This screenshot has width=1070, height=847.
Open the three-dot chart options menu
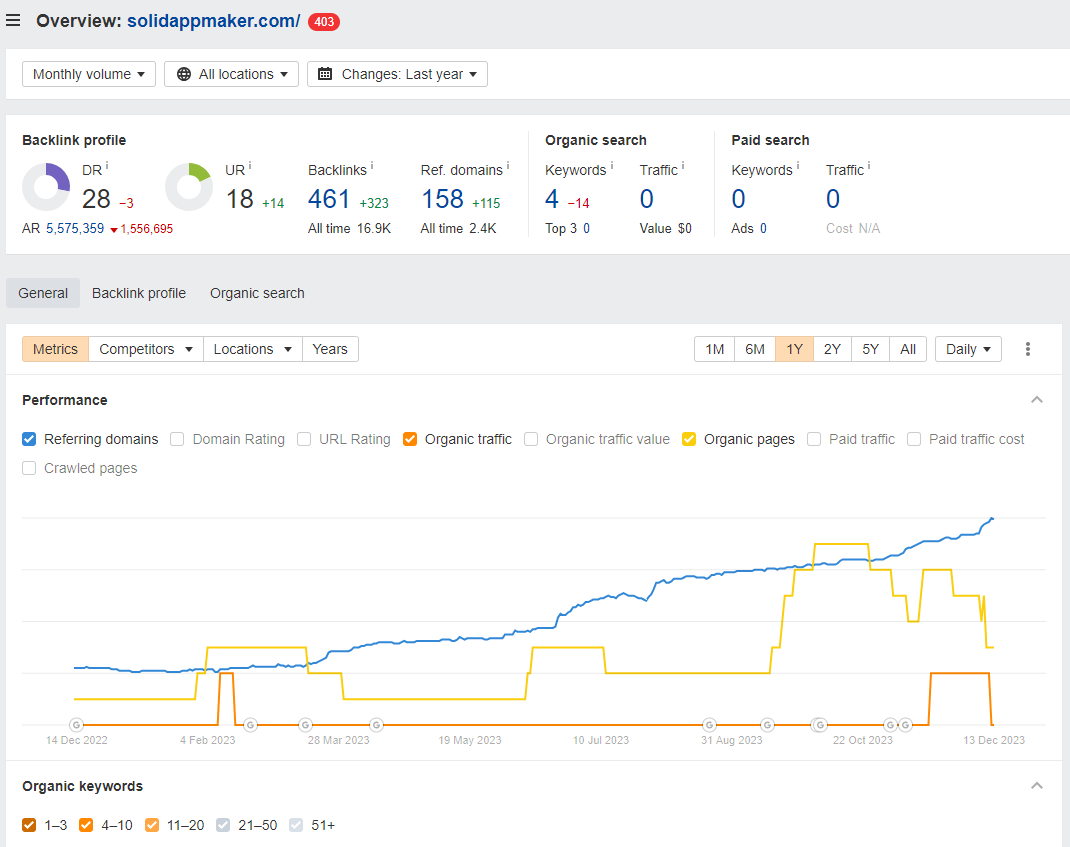[x=1028, y=349]
